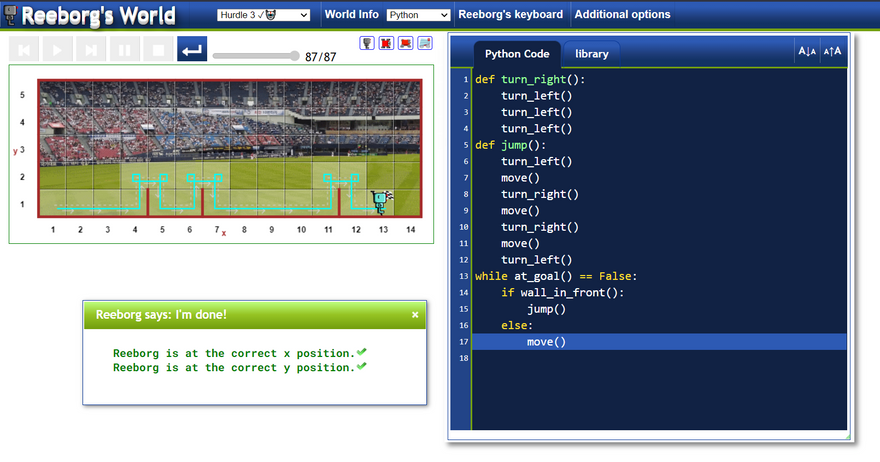The image size is (880, 462).
Task: Close the "Reeborg says" dialog
Action: 415,314
